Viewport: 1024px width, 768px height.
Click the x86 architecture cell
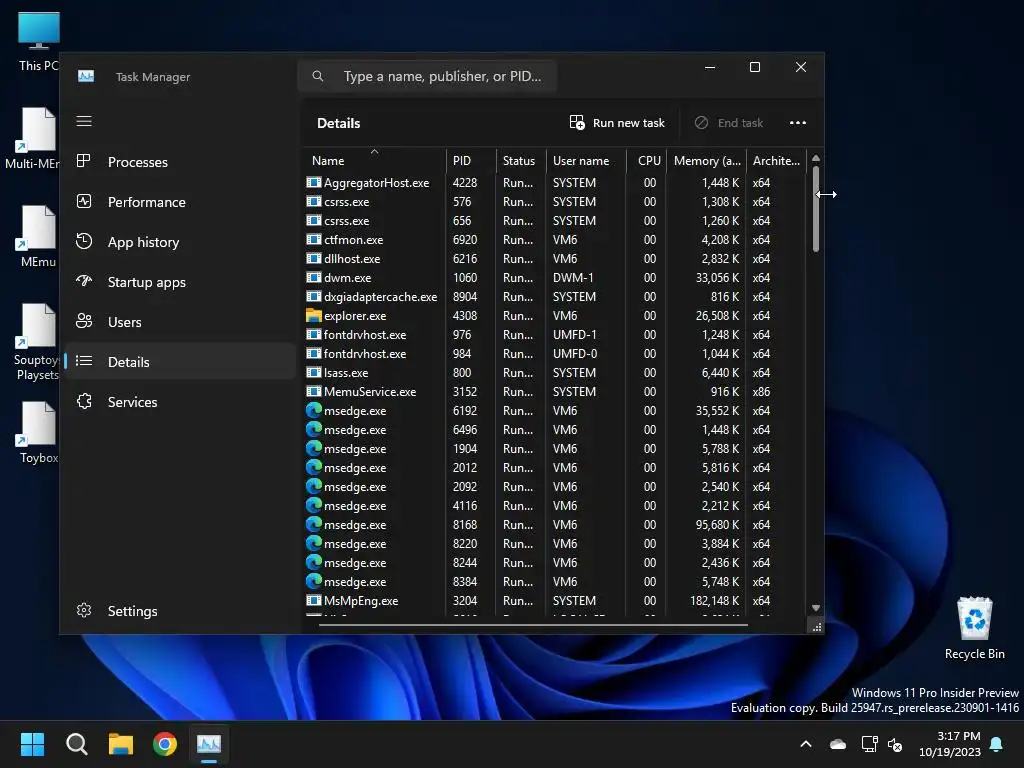(761, 391)
